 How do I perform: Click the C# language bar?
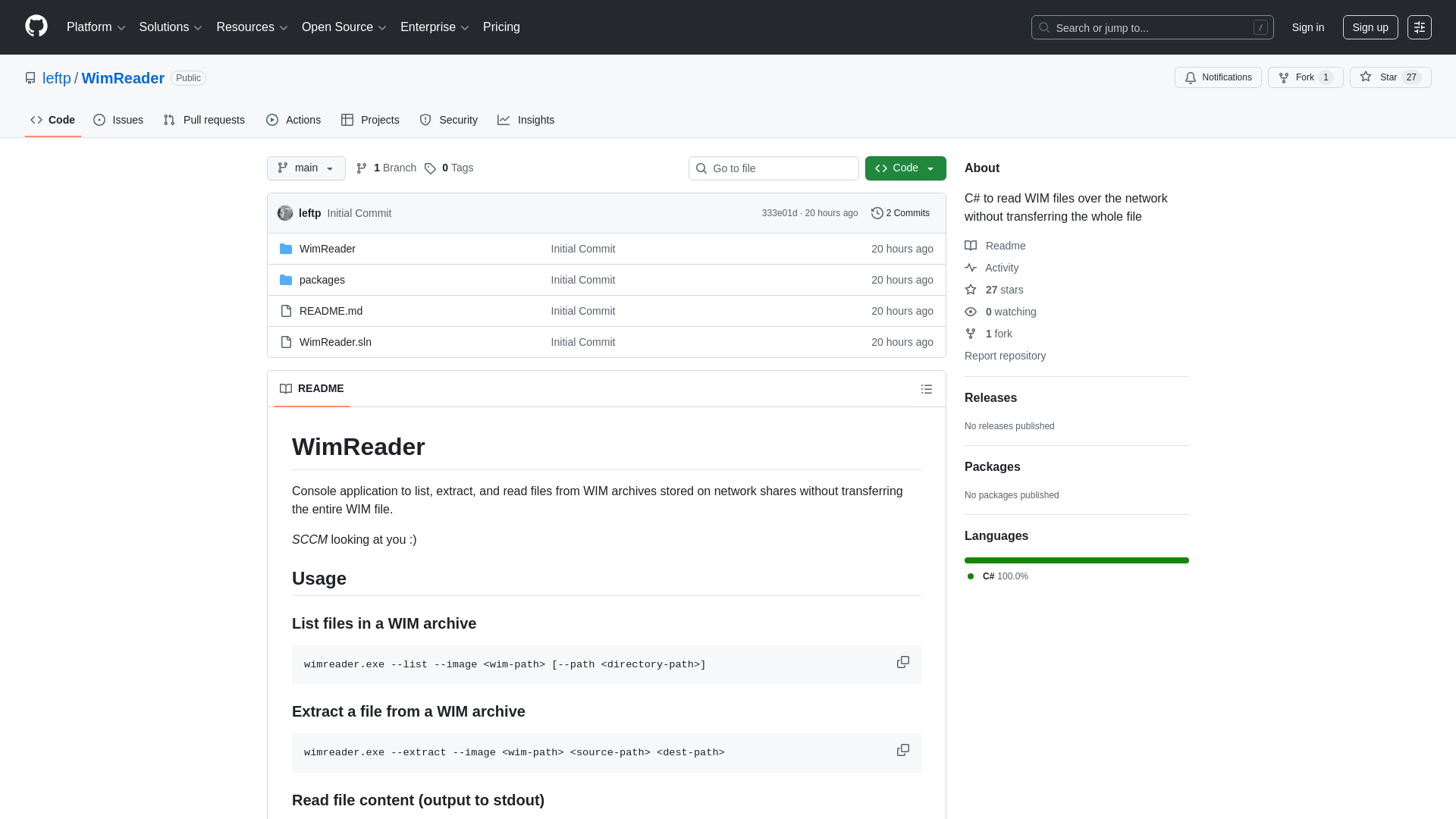[1076, 560]
